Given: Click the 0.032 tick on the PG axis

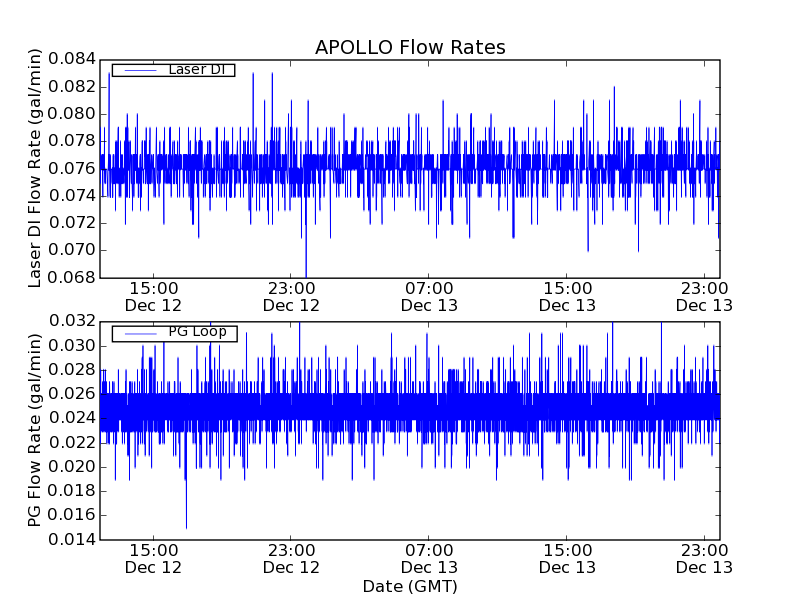Looking at the screenshot, I should 72,321.
